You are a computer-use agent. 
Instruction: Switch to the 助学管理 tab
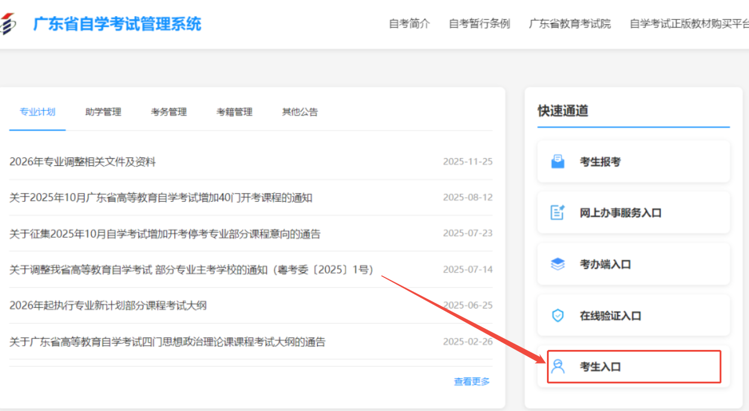click(x=103, y=112)
